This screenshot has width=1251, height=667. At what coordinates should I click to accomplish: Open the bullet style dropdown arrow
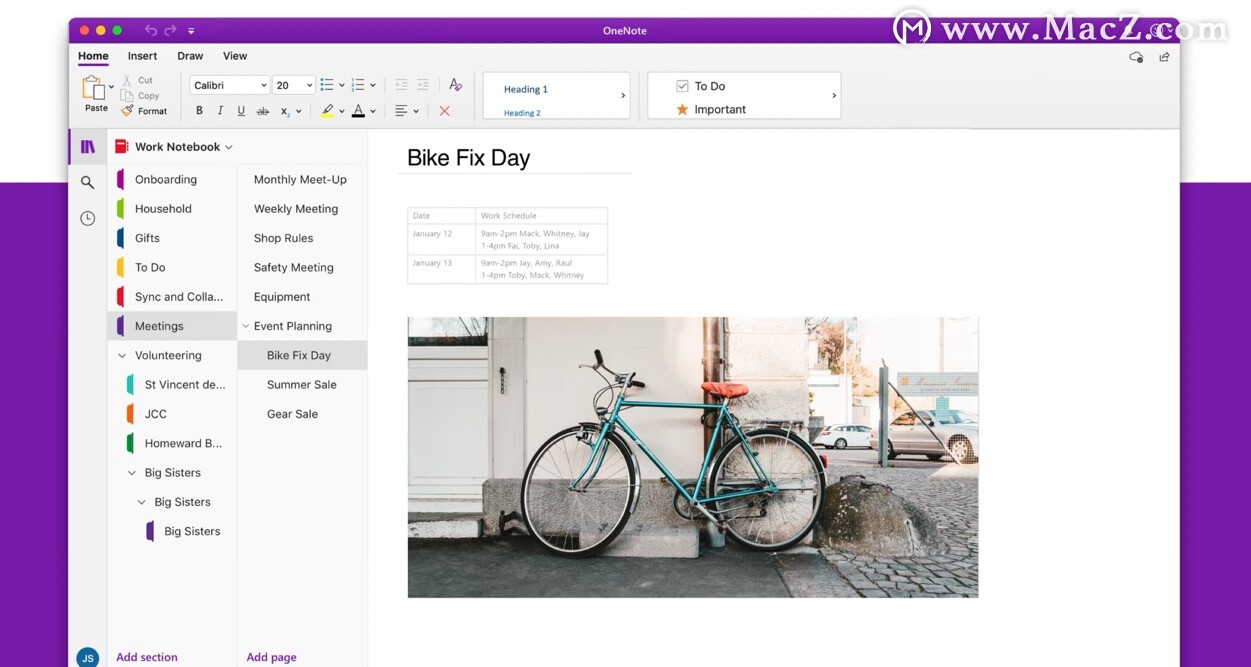[341, 86]
